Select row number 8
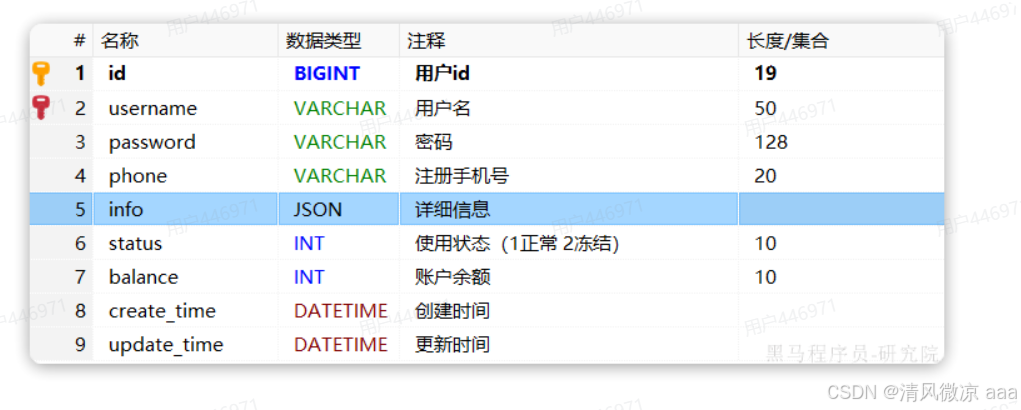1021x410 pixels. [x=80, y=310]
